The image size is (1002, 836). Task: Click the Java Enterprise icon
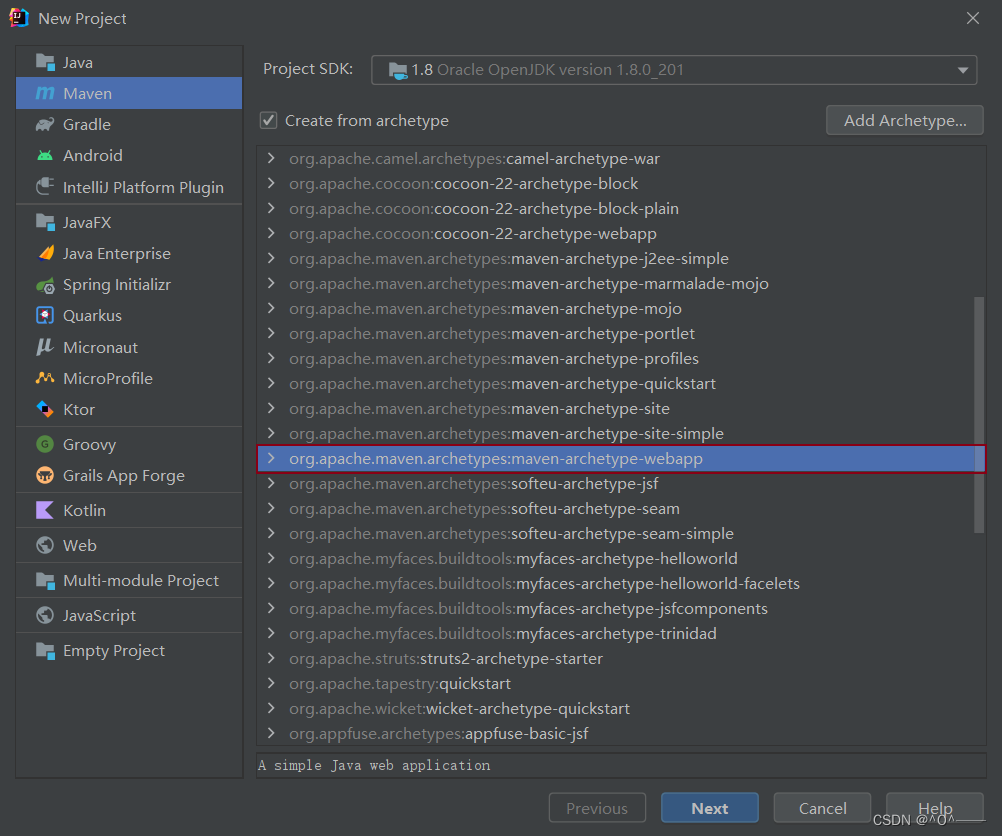45,253
